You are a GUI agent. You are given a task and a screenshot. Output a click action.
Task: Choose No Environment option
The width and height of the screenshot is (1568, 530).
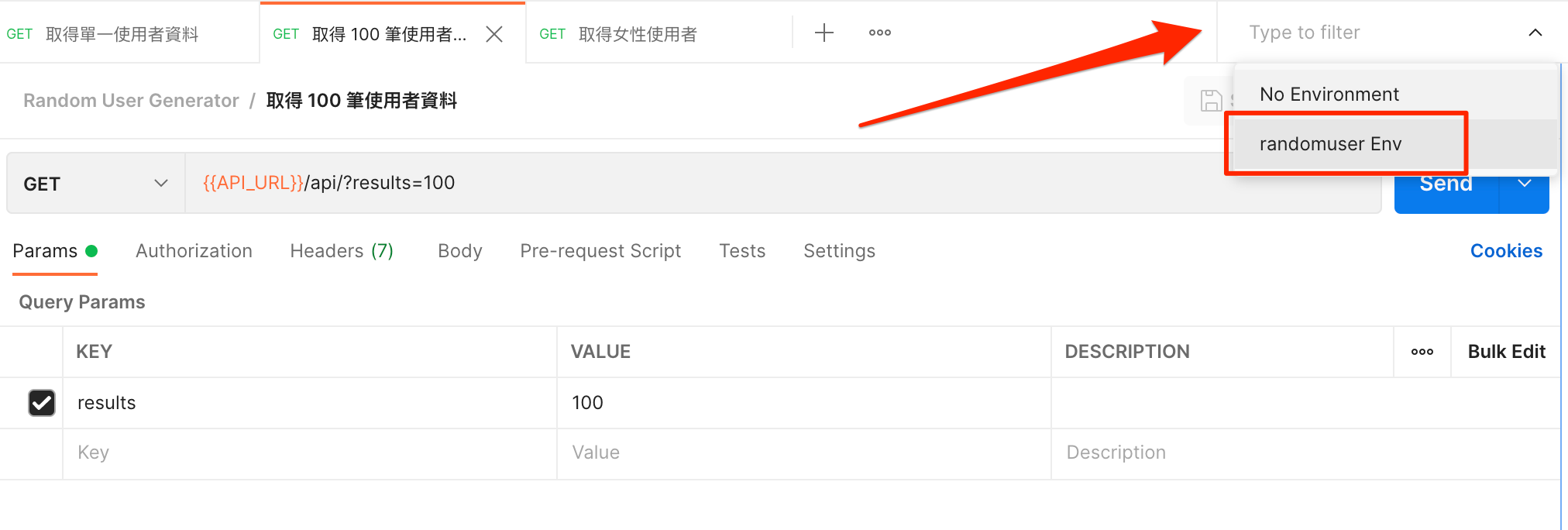[x=1329, y=95]
